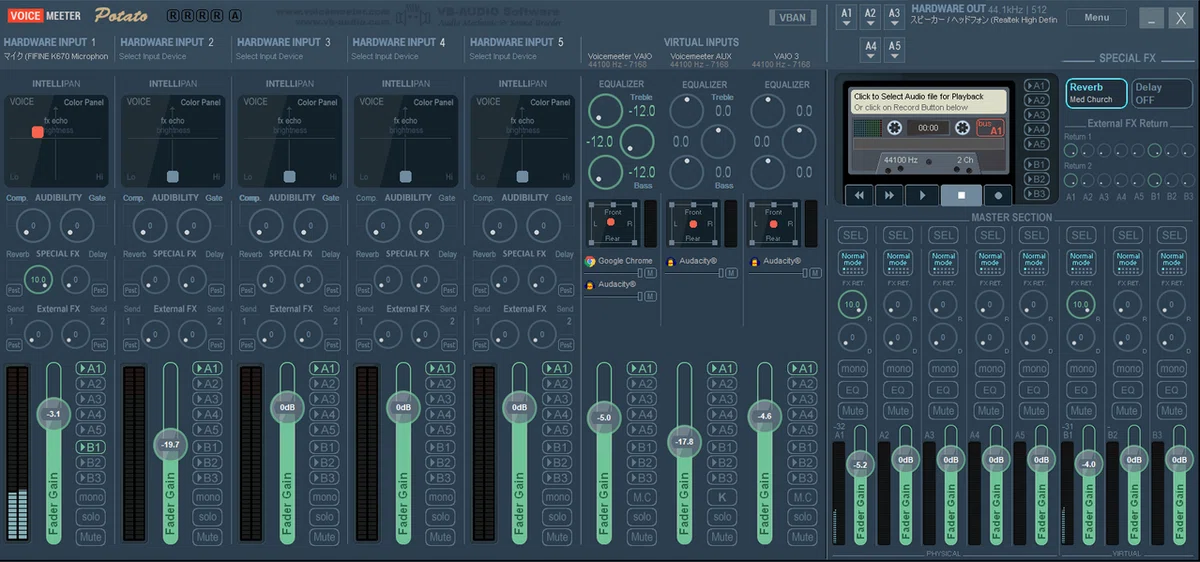This screenshot has width=1200, height=562.
Task: Click the Voicemeeter VAIO Bass EQ knob
Action: pos(604,172)
